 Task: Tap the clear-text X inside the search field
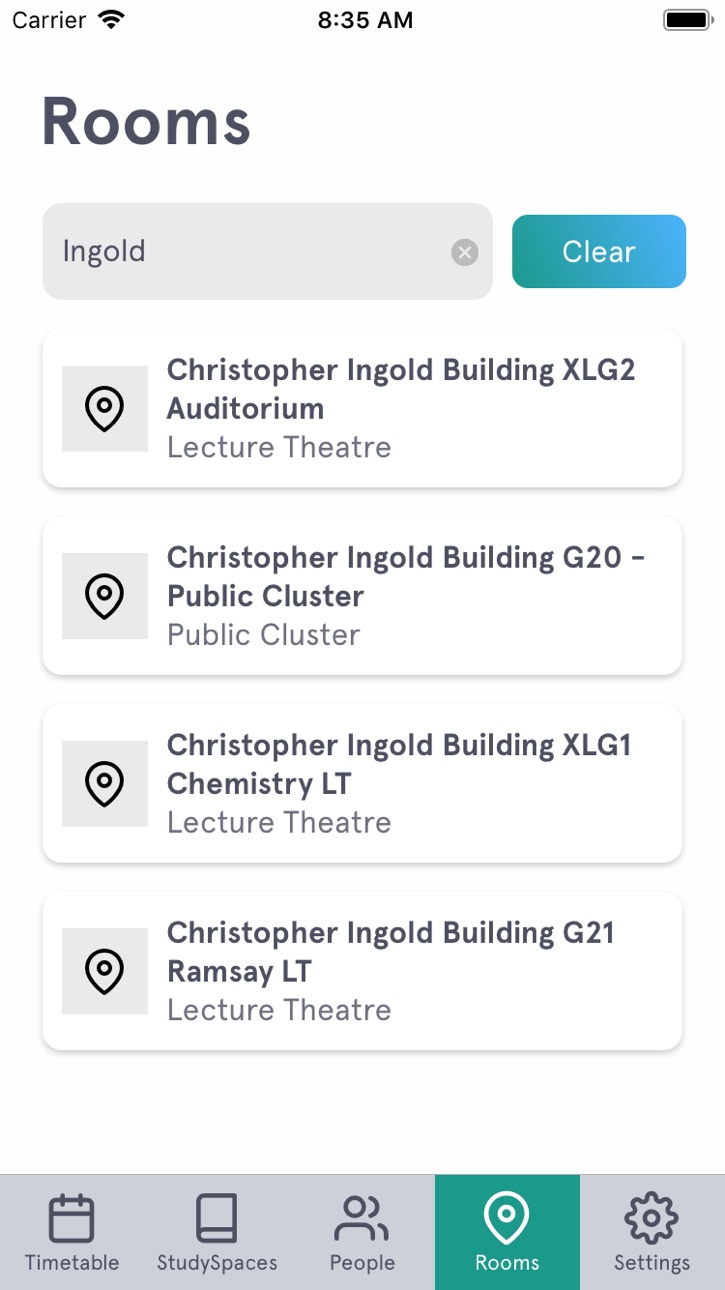tap(464, 252)
